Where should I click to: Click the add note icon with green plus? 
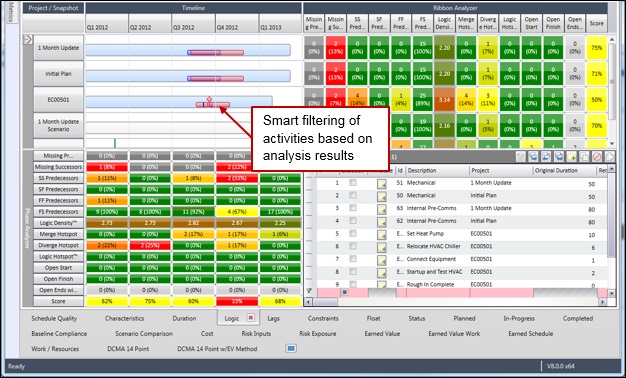click(x=571, y=157)
